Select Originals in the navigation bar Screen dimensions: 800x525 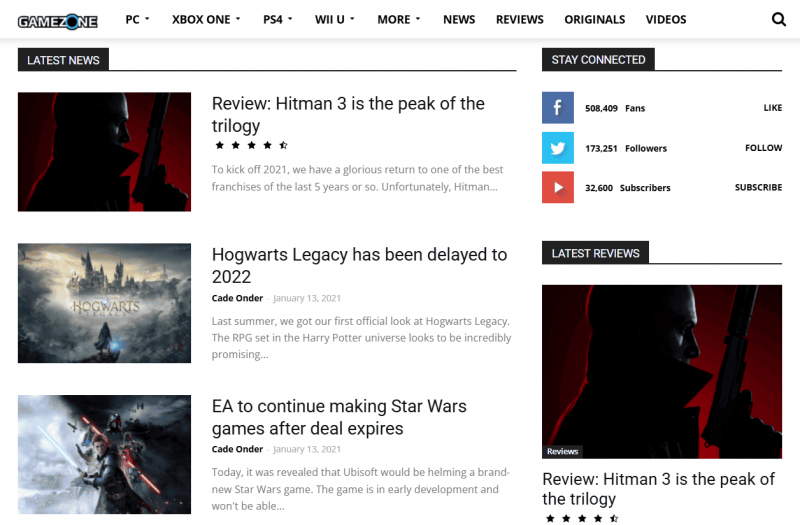[594, 19]
